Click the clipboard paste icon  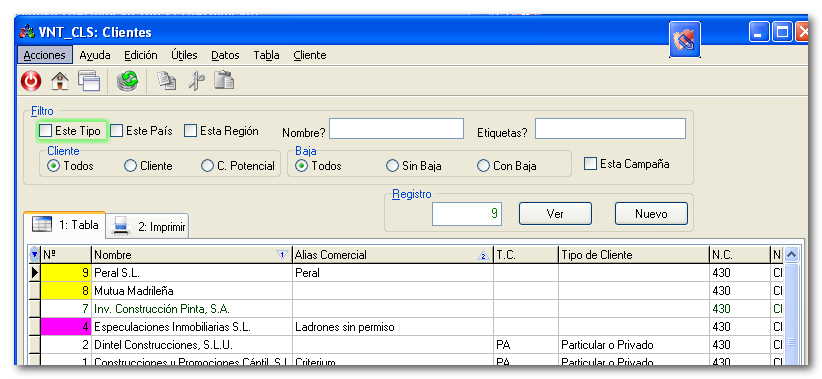tap(224, 80)
